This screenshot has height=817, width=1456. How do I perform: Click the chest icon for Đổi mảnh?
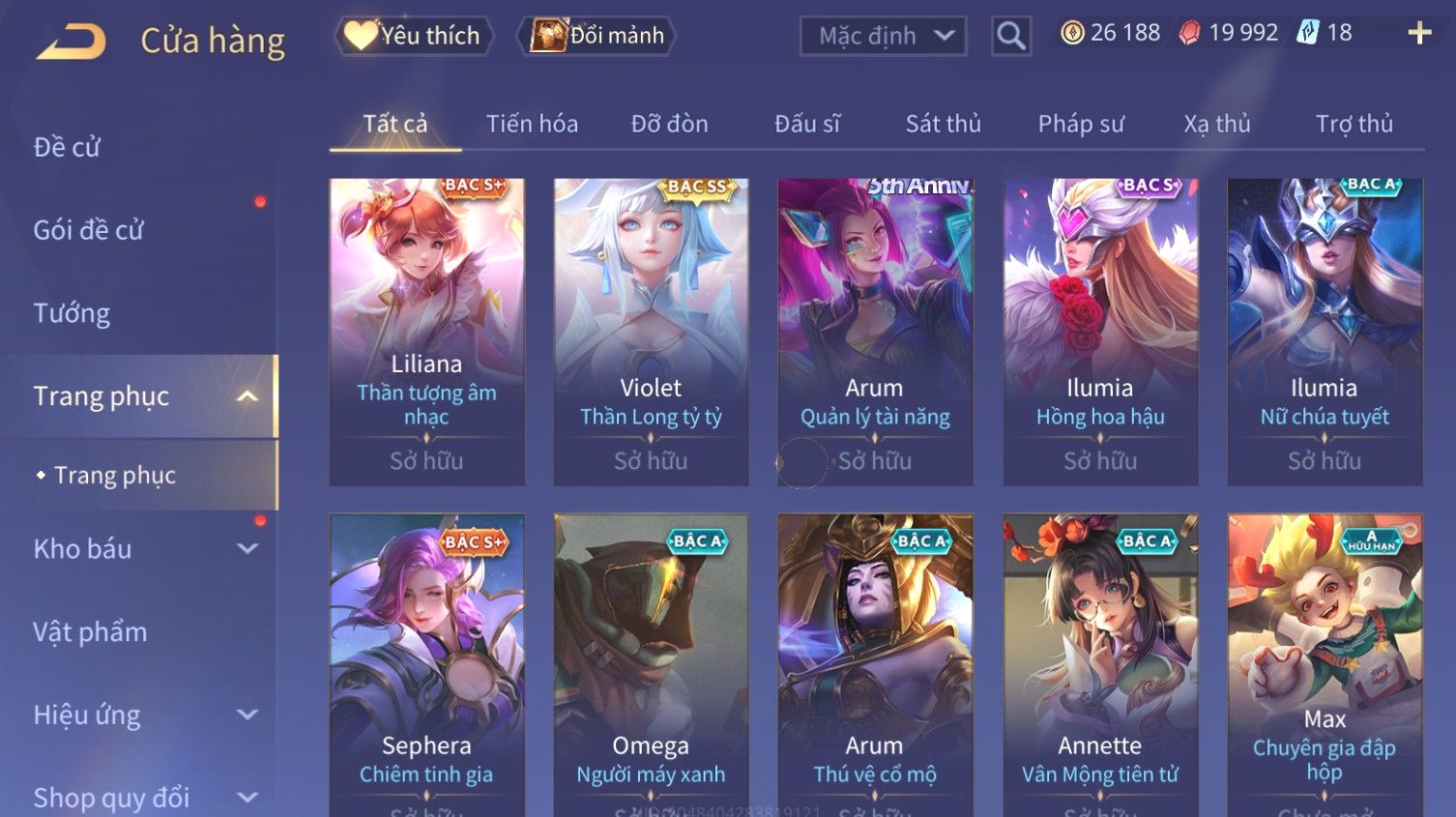click(548, 36)
